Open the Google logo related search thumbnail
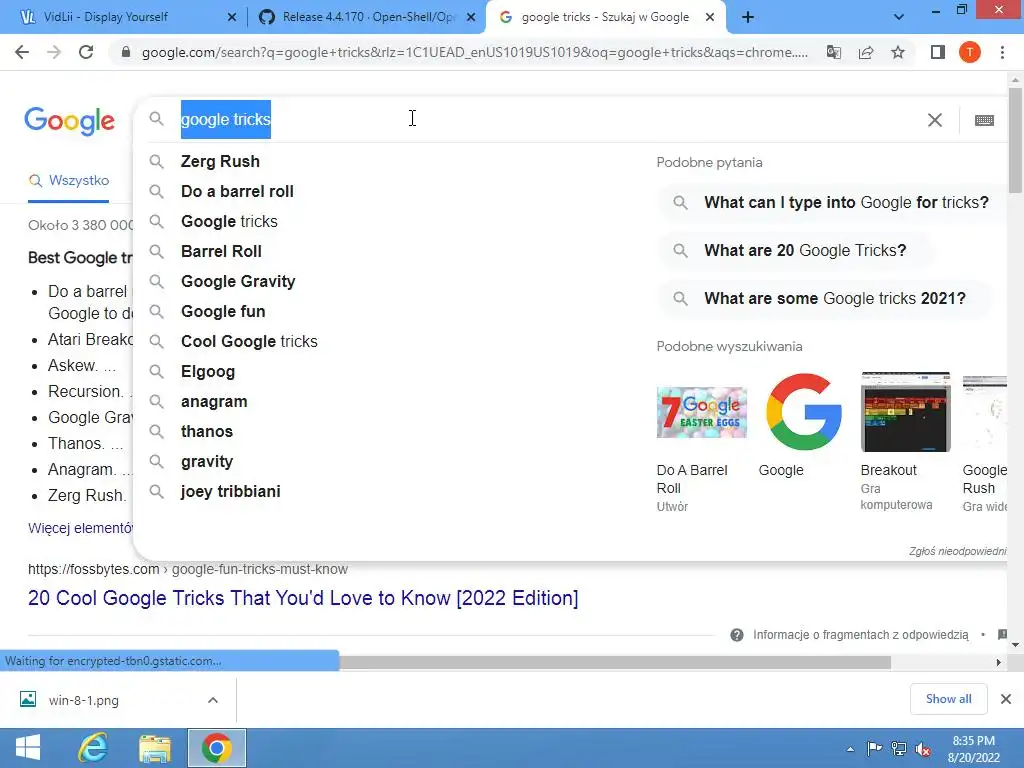 pos(803,412)
